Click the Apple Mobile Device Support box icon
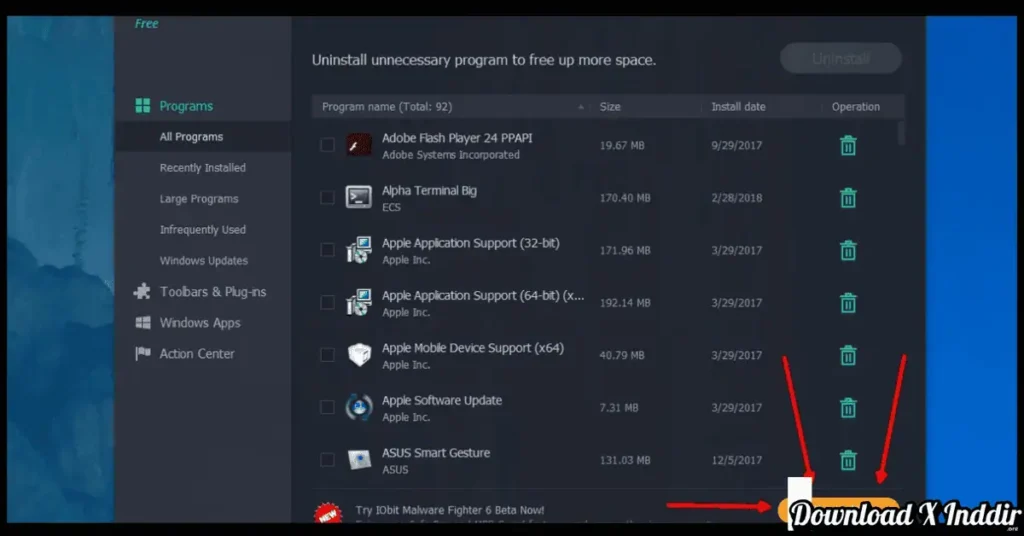The height and width of the screenshot is (536, 1024). 359,355
